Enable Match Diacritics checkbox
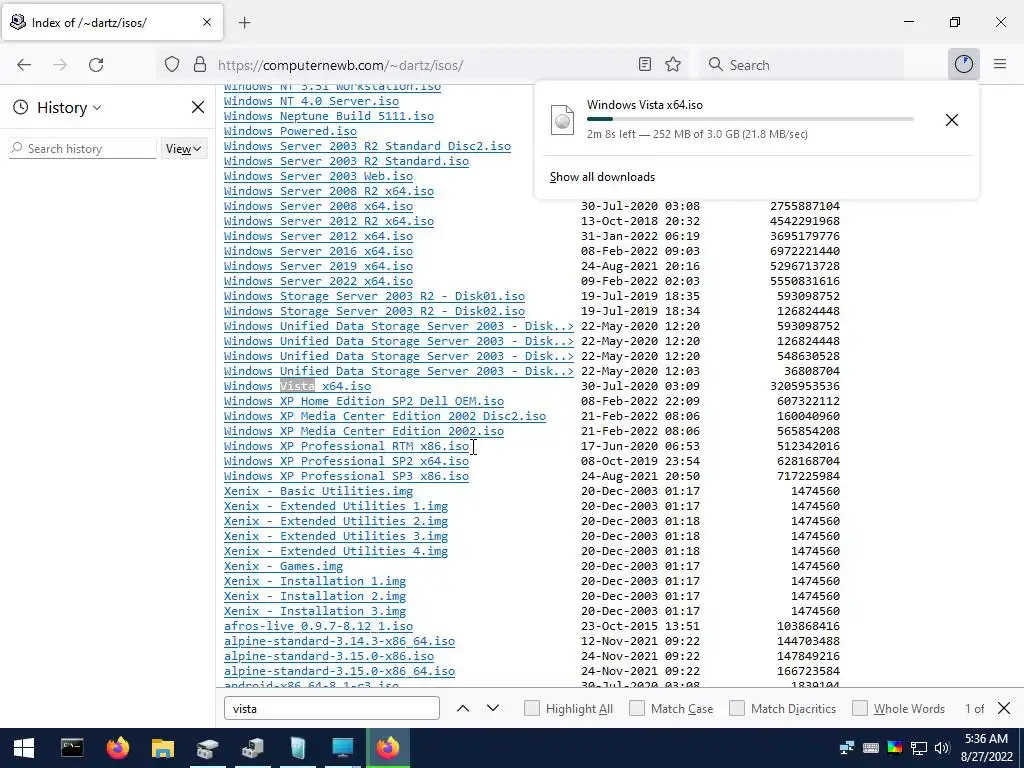This screenshot has height=768, width=1024. point(737,709)
